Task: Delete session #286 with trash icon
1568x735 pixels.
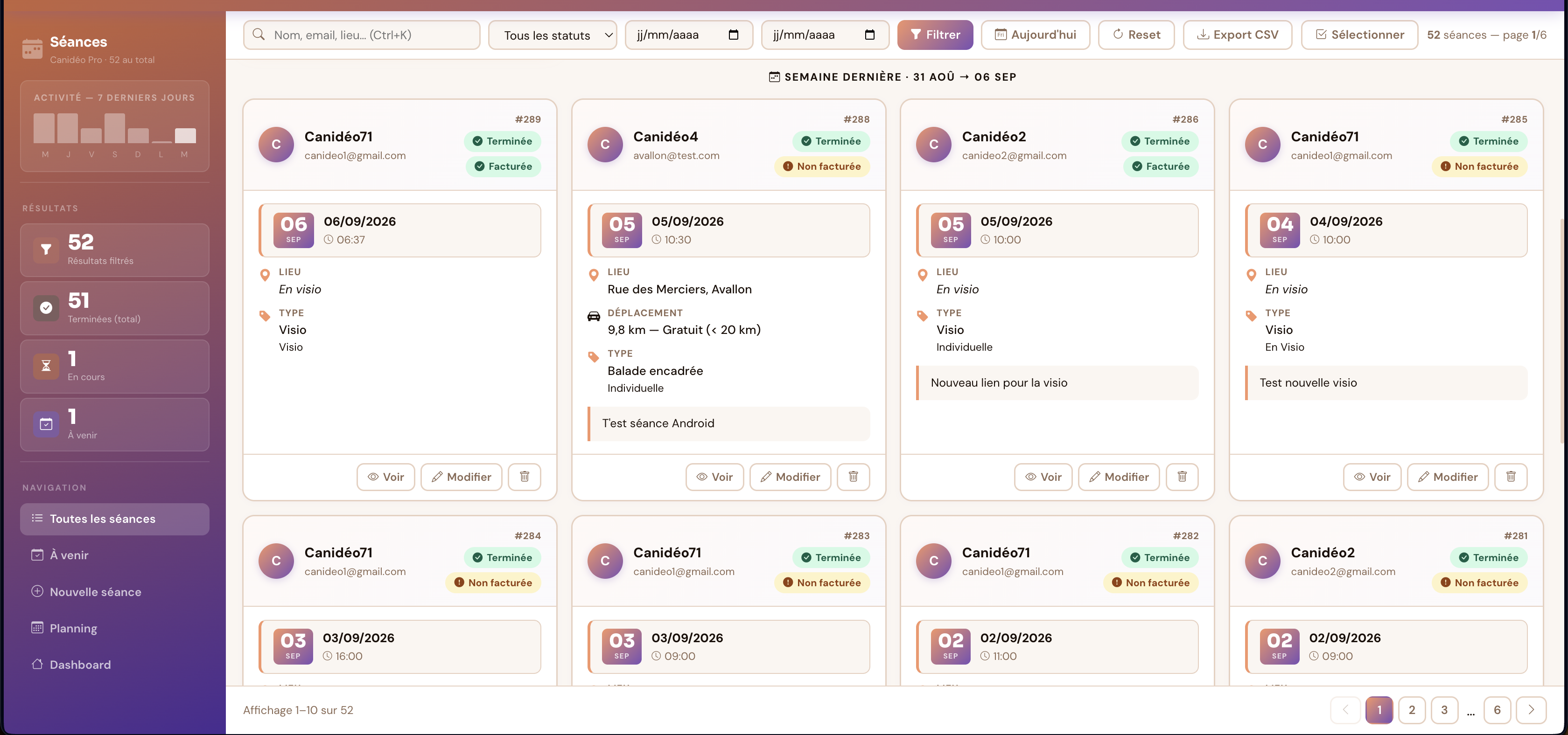Action: click(x=1182, y=477)
